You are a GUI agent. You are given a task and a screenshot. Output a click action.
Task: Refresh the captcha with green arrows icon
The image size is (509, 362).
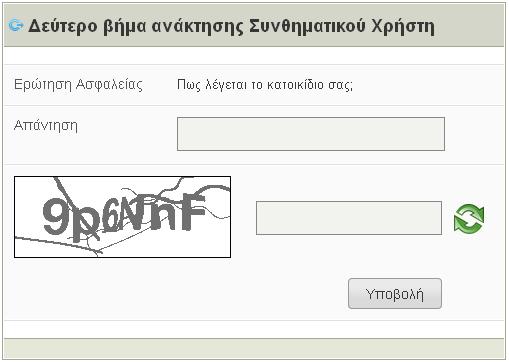point(469,218)
